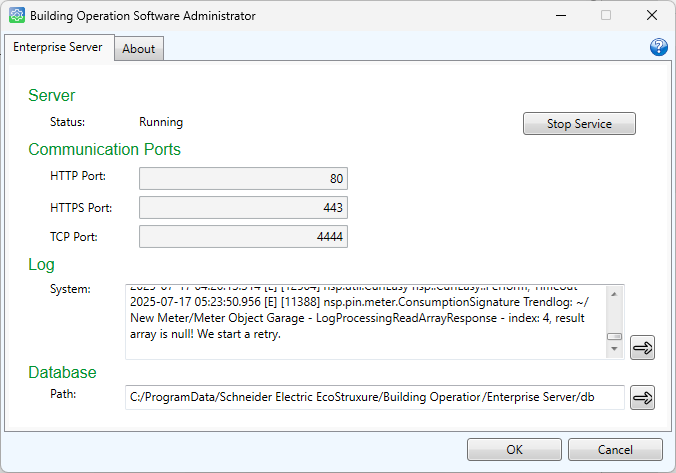The height and width of the screenshot is (473, 676).
Task: Click the 'Path:' label
Action: click(x=63, y=394)
